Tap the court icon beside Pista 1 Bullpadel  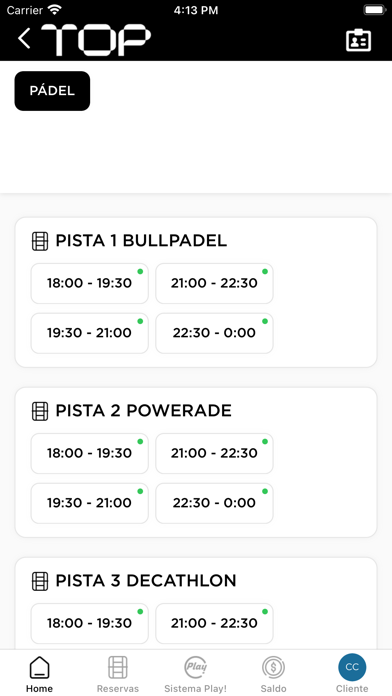pyautogui.click(x=40, y=241)
